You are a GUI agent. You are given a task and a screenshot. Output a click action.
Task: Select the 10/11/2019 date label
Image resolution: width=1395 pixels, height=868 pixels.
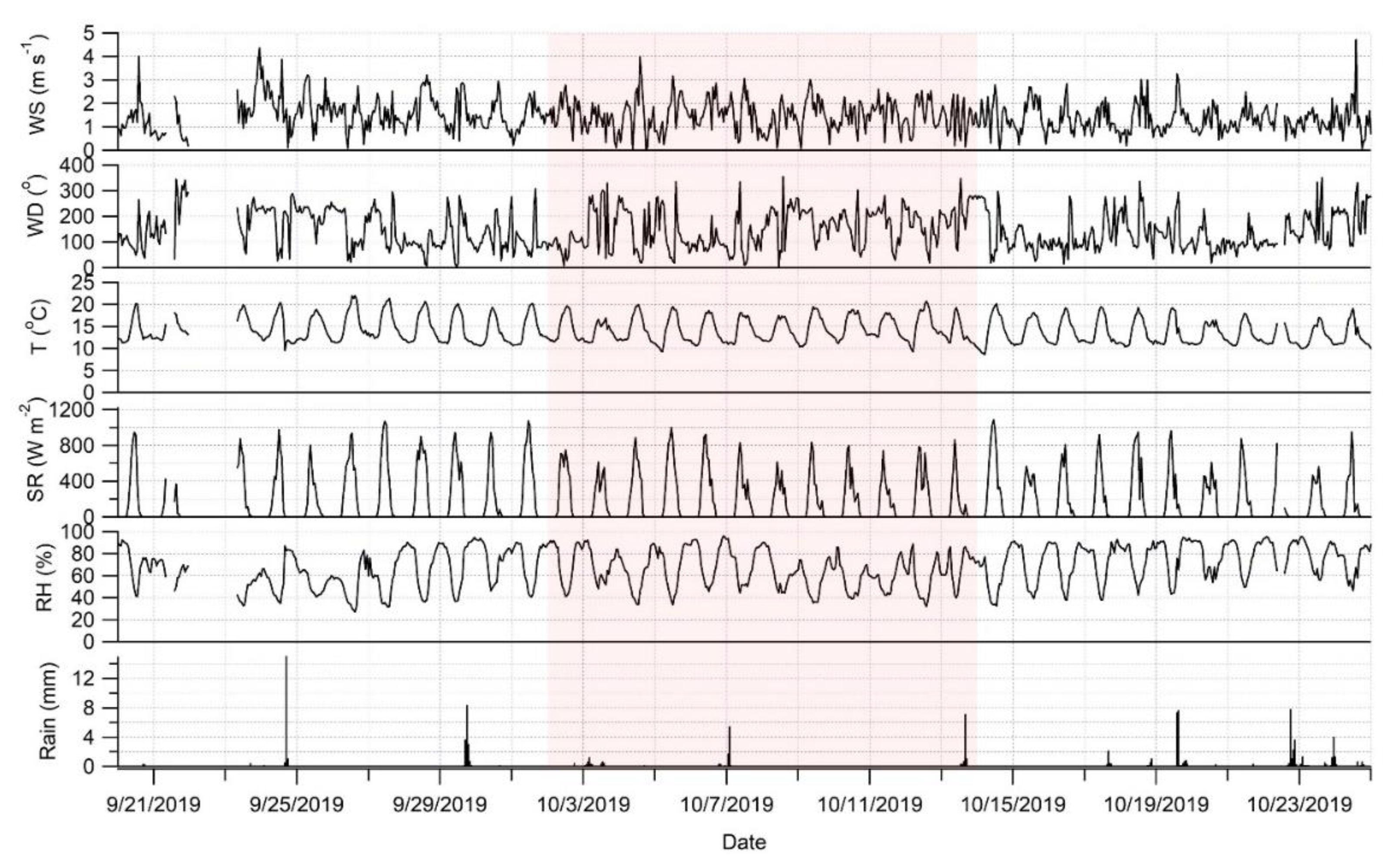click(870, 804)
